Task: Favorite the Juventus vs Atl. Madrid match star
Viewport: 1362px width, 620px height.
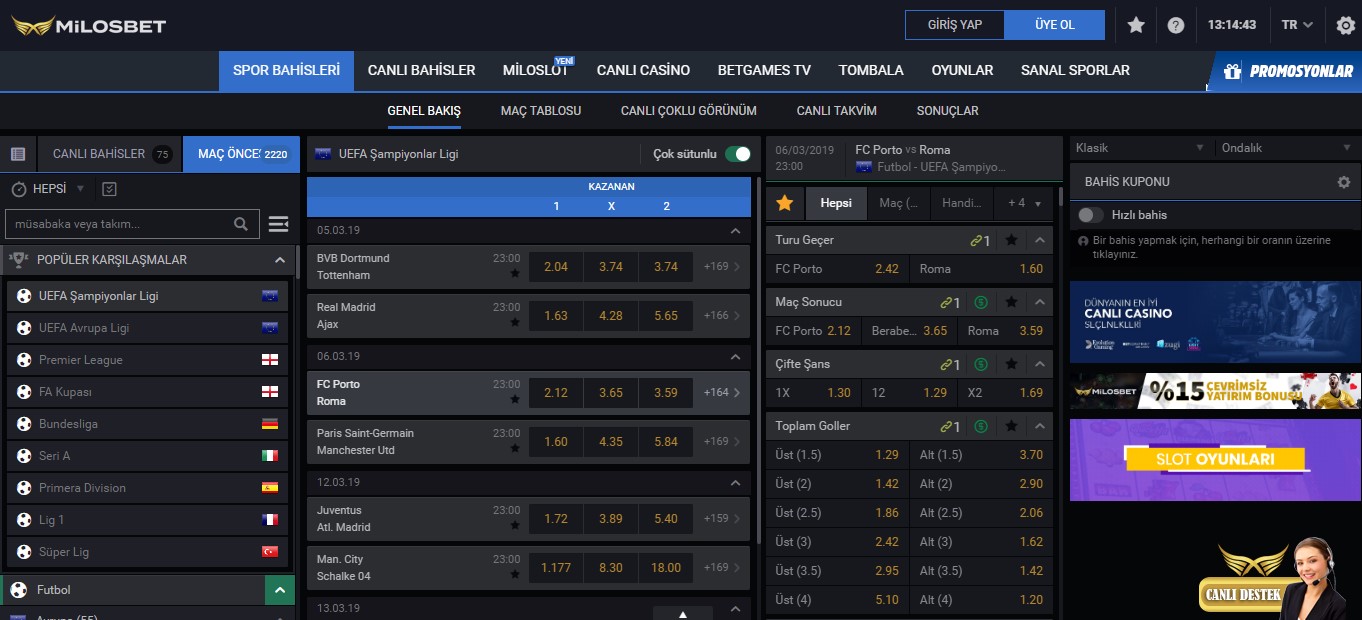Action: (x=515, y=525)
